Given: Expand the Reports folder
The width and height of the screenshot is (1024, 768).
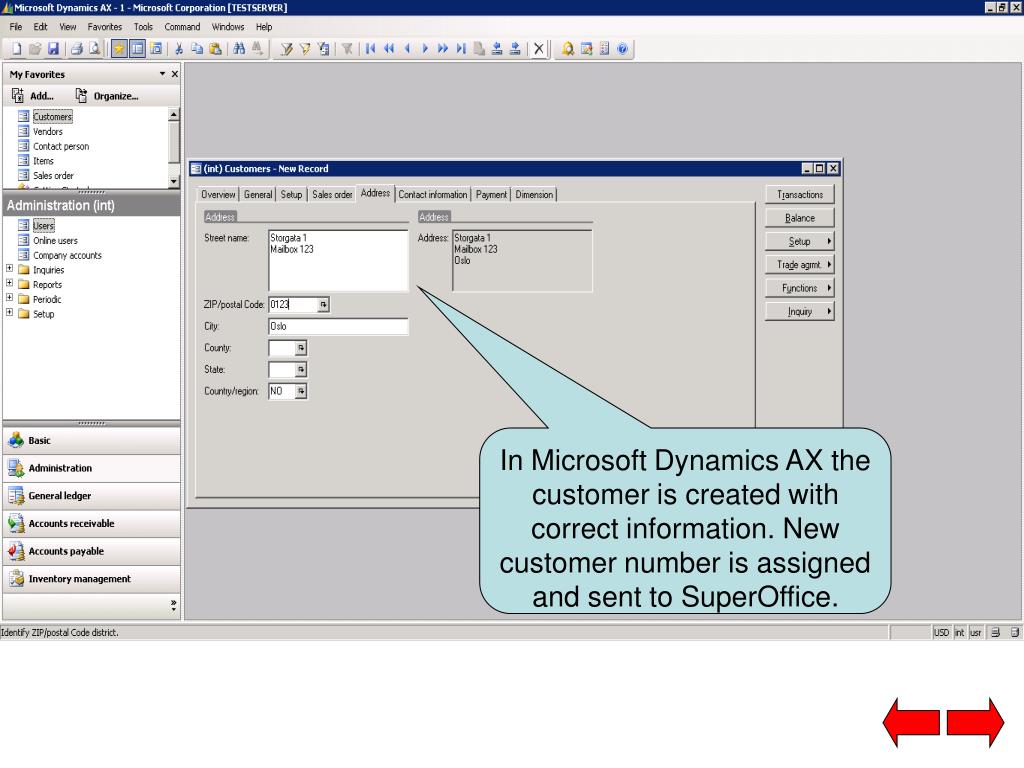Looking at the screenshot, I should (x=9, y=283).
